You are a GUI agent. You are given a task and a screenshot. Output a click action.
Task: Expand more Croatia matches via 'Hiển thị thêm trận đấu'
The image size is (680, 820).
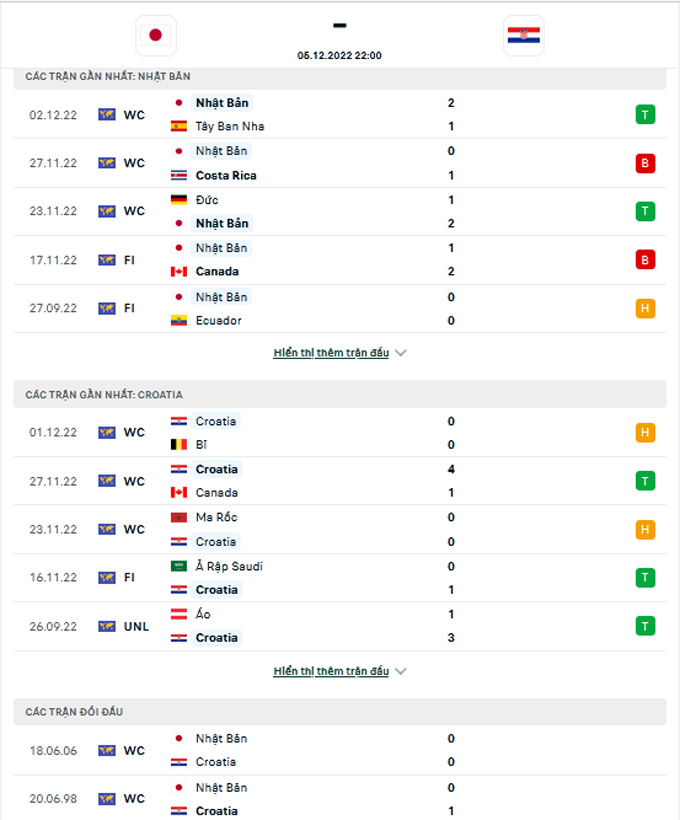331,671
